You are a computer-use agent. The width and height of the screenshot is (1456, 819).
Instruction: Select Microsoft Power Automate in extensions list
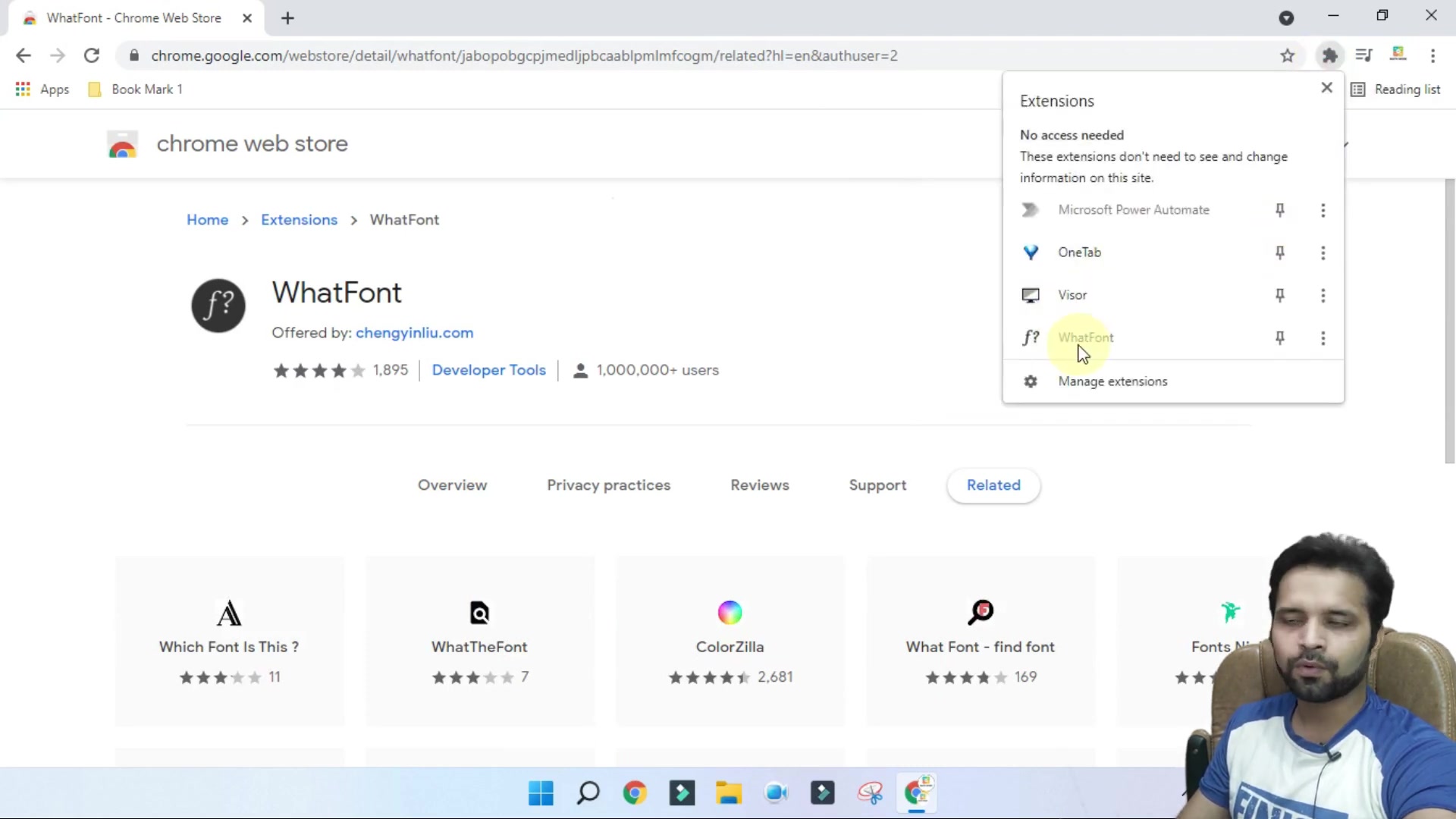point(1133,210)
